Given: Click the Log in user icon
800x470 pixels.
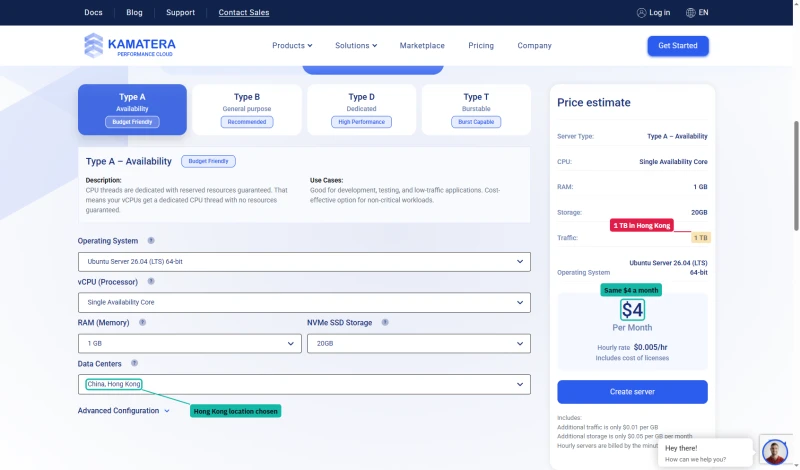Looking at the screenshot, I should click(641, 13).
